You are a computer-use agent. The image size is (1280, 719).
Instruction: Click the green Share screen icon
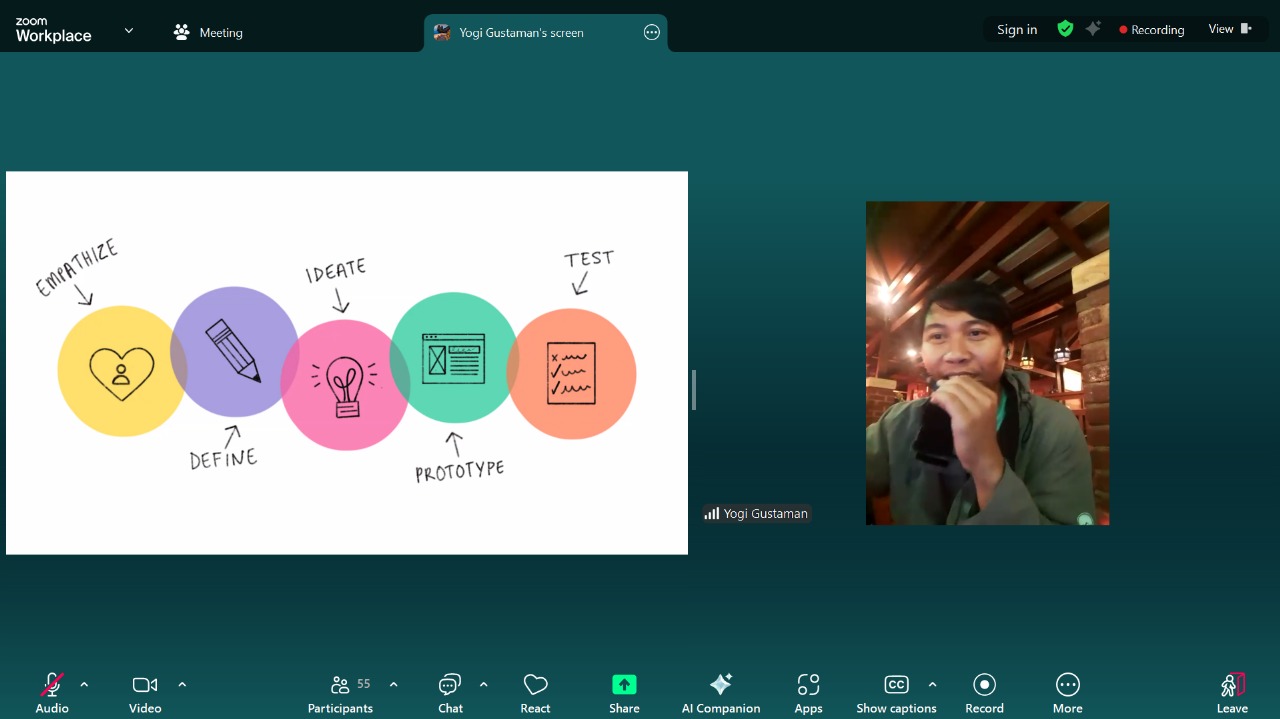coord(624,685)
